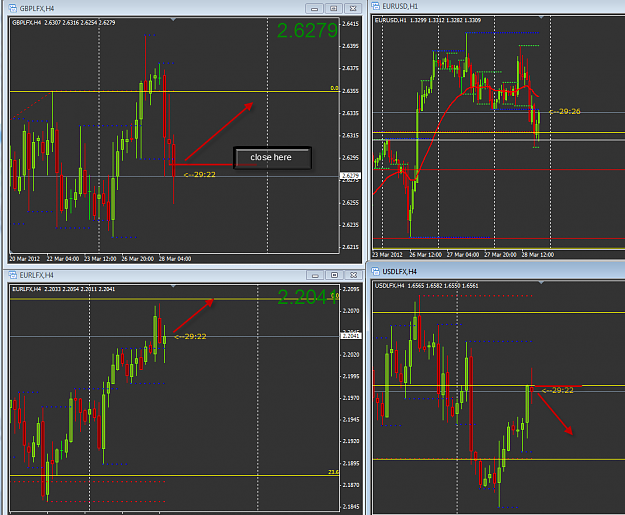625x515 pixels.
Task: Click the '23.6' Fibonacci level label in EURLFX chart
Action: pos(333,472)
